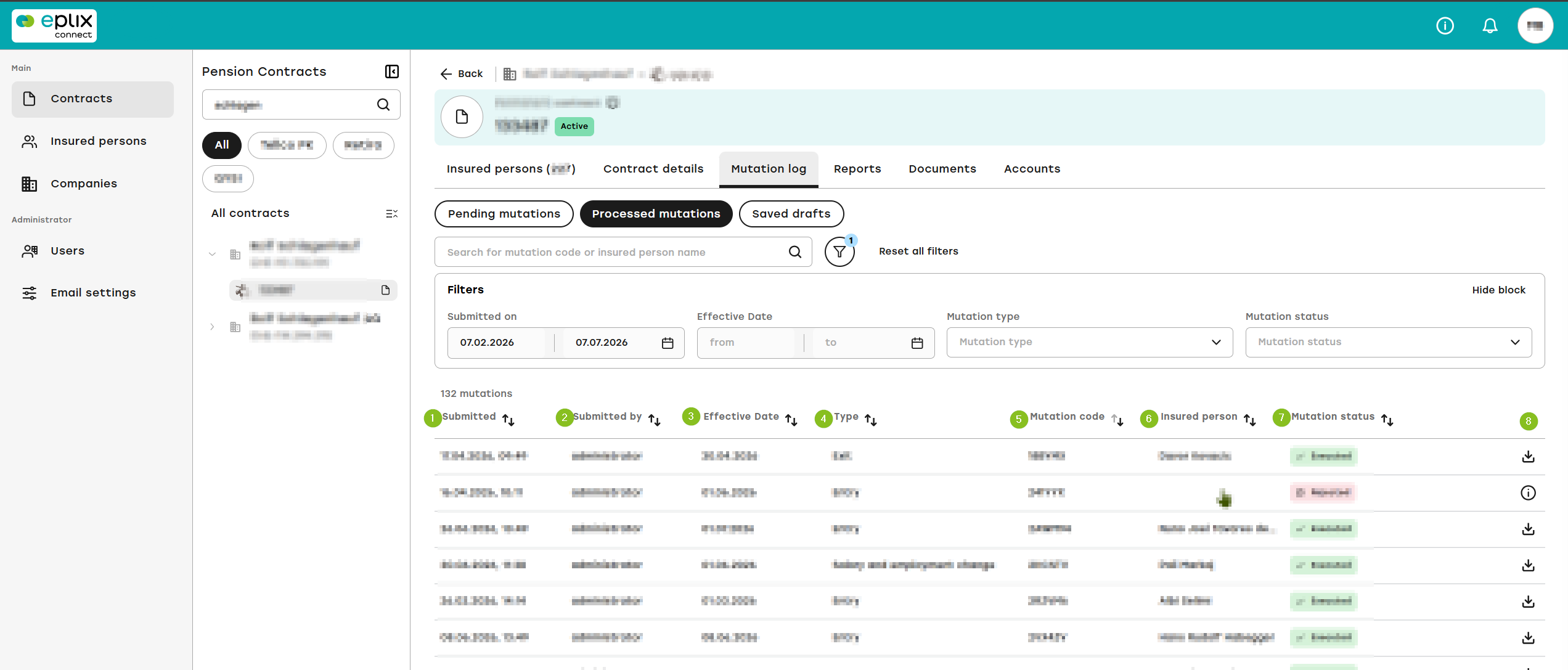This screenshot has height=670, width=1568.
Task: Sort by Effective Date column
Action: coord(791,420)
